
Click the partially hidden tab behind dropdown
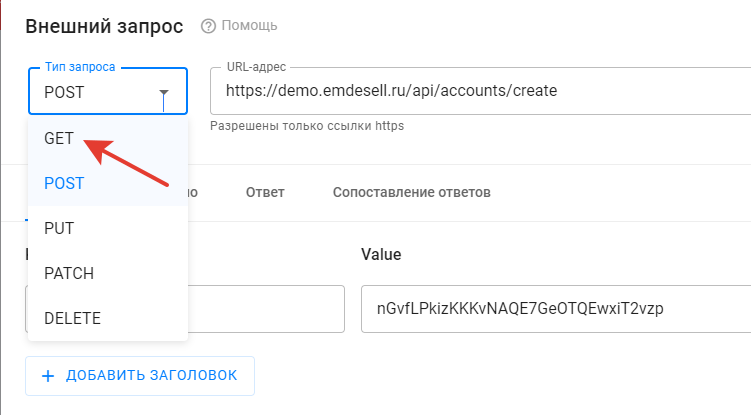pos(193,192)
